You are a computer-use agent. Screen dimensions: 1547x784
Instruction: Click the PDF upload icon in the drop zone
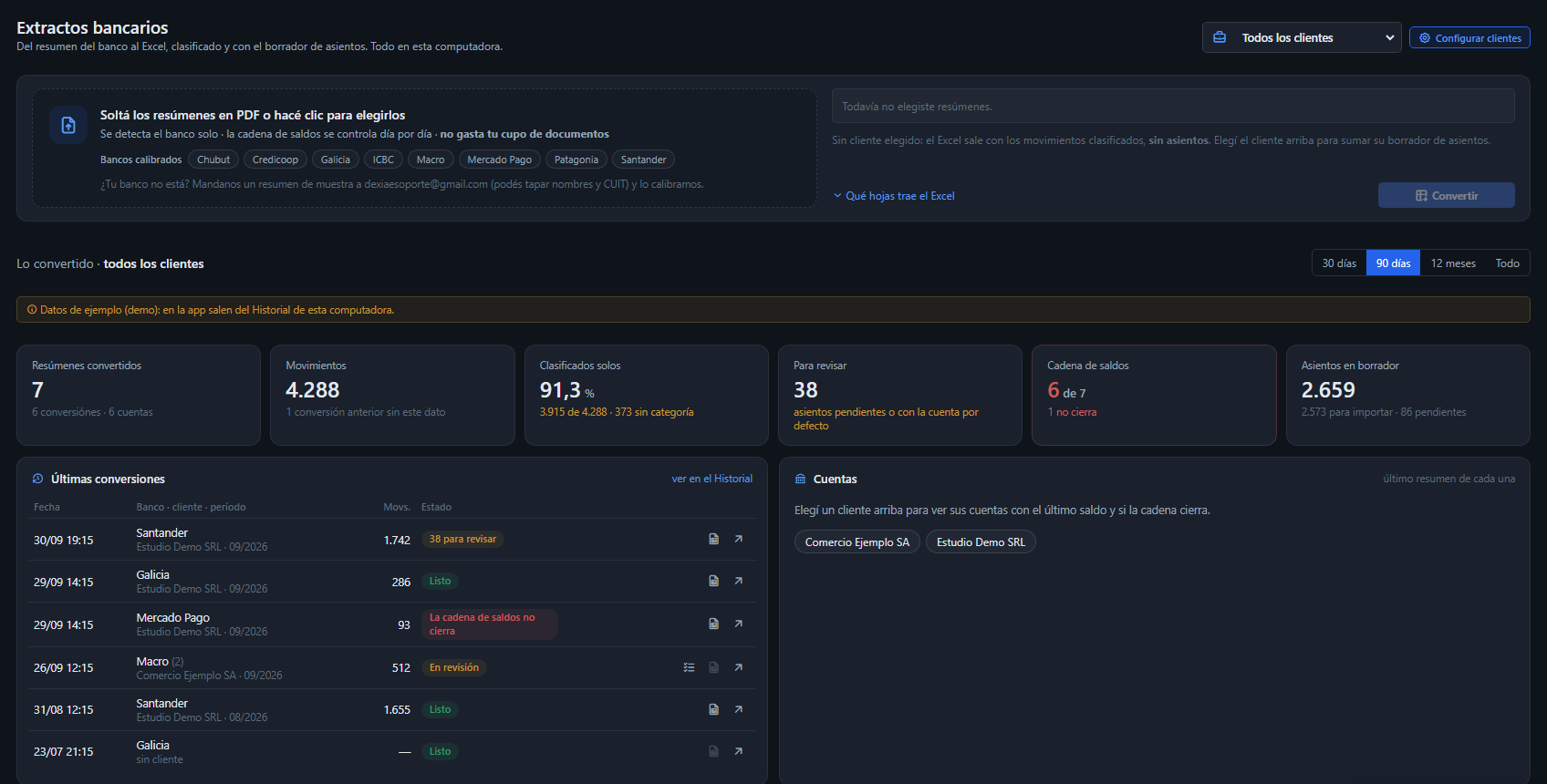point(68,126)
